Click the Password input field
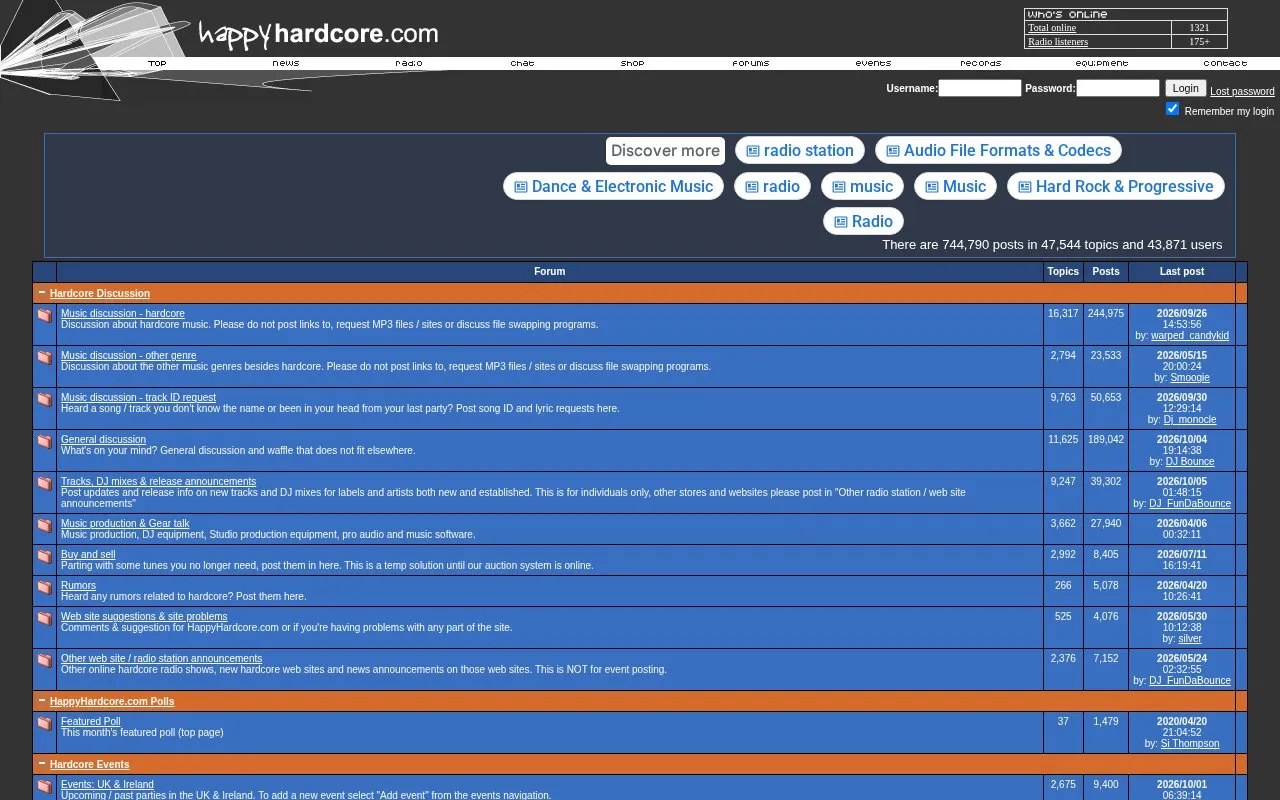This screenshot has width=1280, height=800. coord(1118,88)
